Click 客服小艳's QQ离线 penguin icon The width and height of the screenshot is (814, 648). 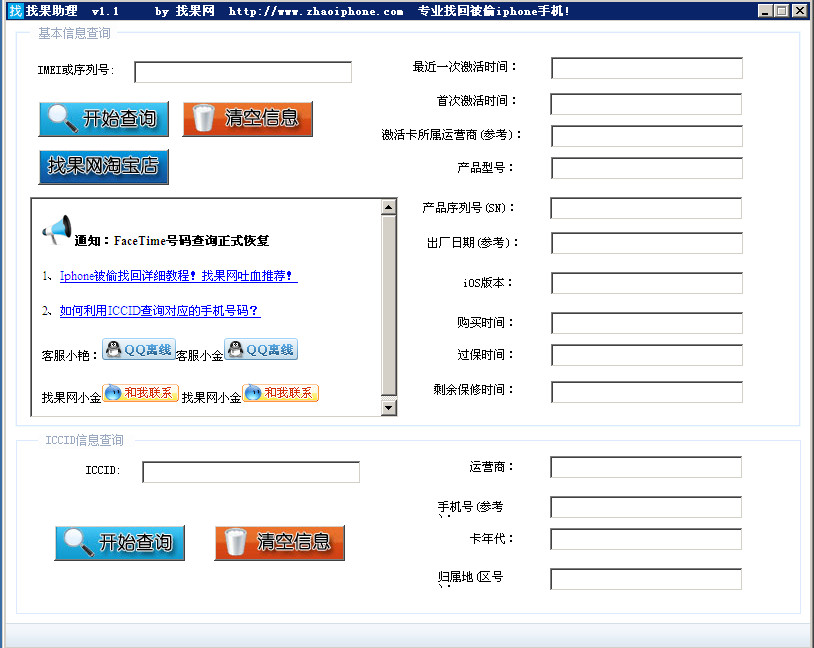tap(113, 349)
